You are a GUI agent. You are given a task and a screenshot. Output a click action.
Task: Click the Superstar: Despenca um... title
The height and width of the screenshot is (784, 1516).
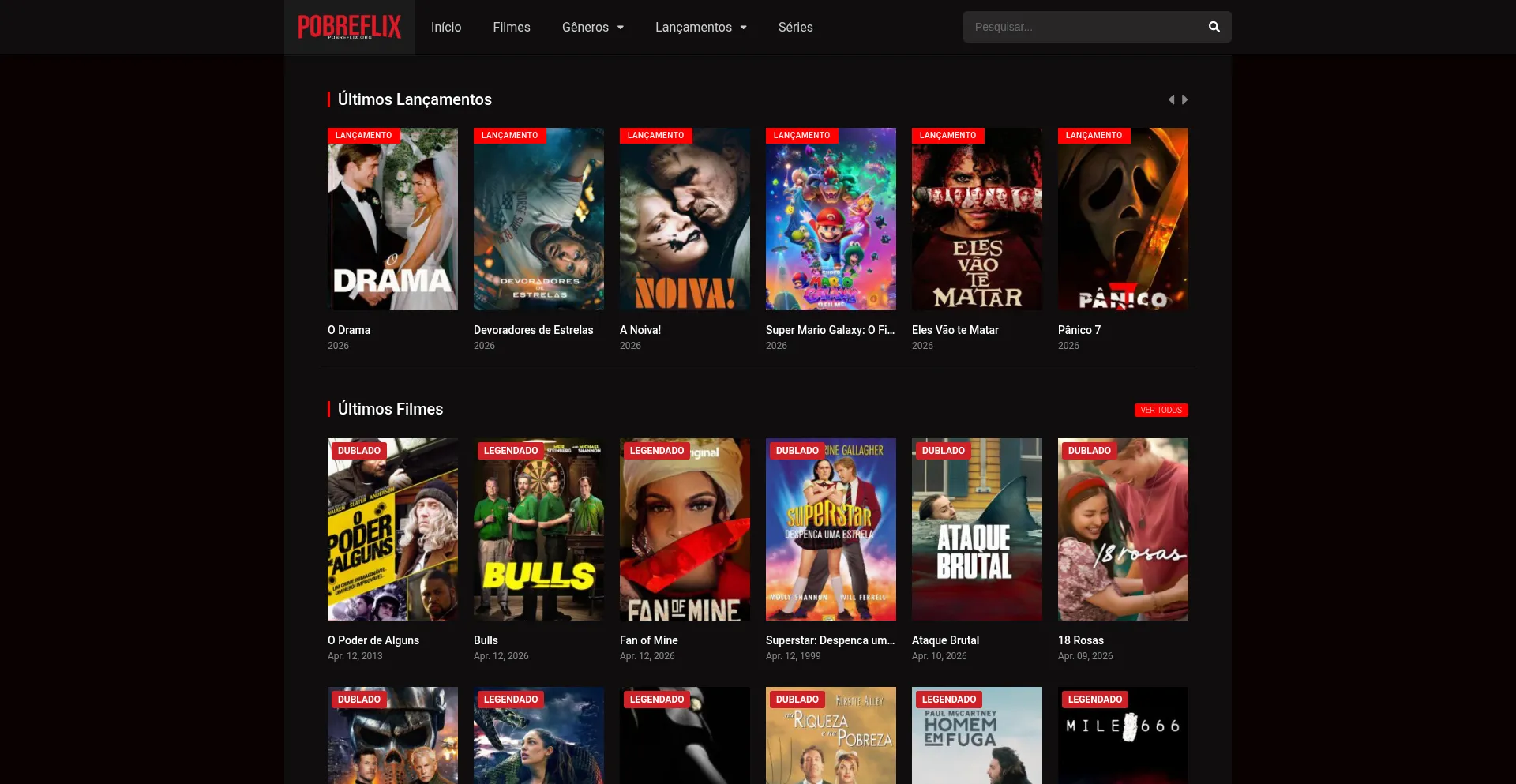830,640
